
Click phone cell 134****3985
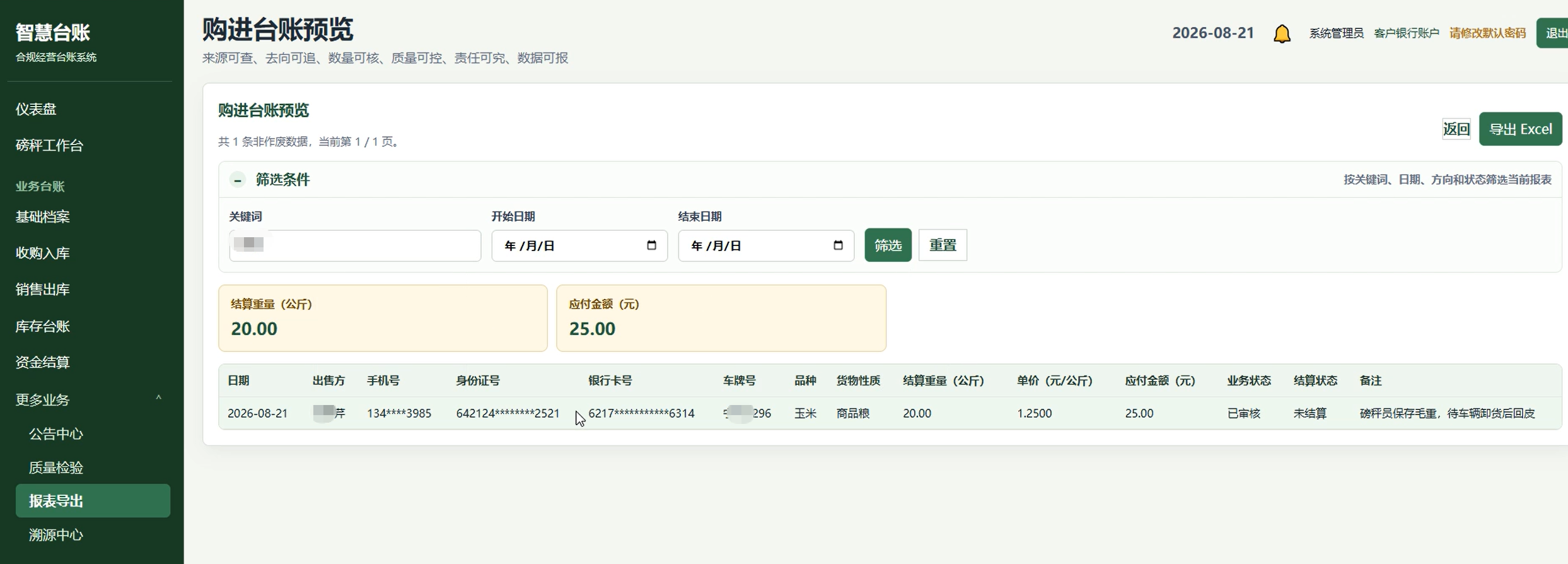[x=399, y=413]
